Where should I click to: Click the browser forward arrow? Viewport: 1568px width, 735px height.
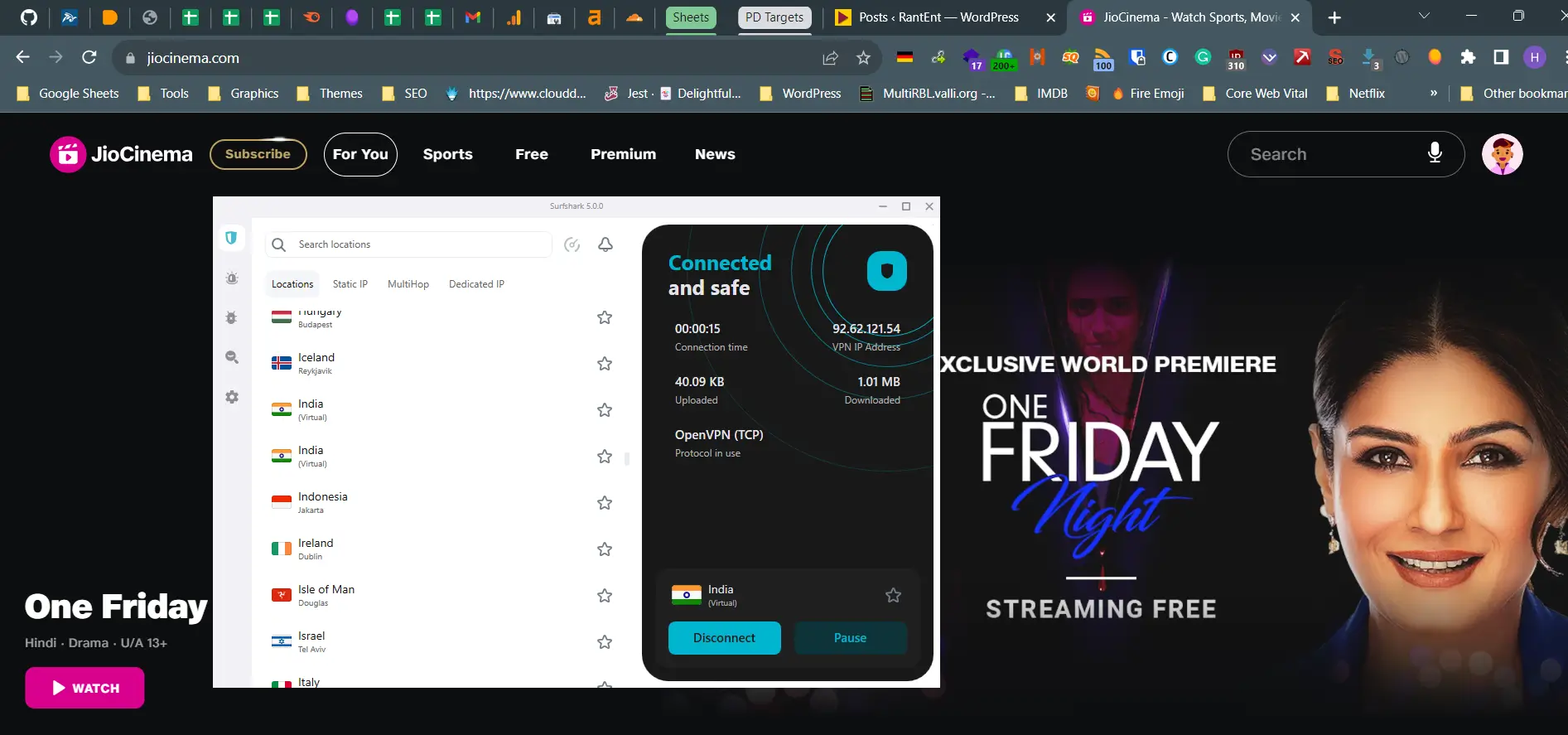click(x=55, y=57)
